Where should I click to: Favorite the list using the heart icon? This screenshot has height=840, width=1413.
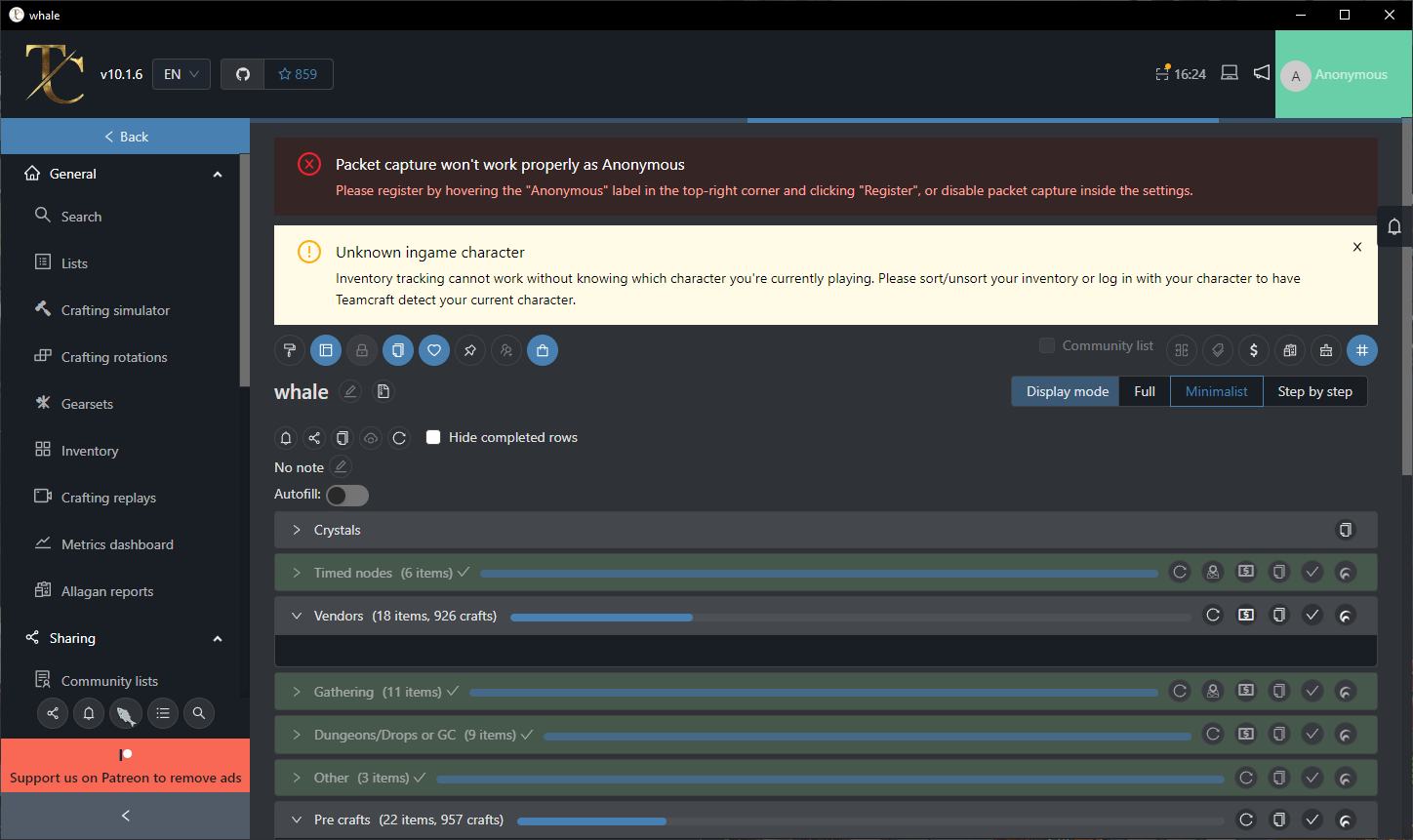tap(433, 350)
